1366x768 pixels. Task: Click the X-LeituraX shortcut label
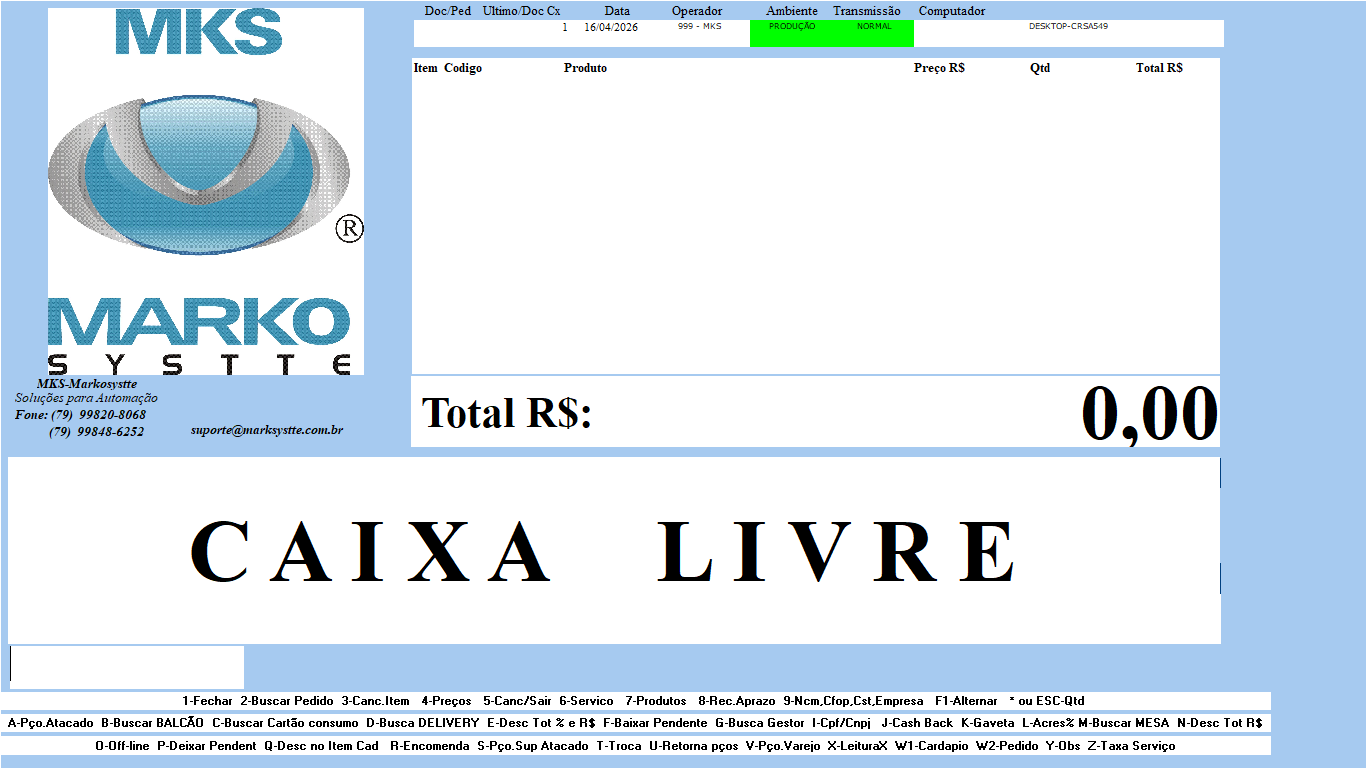[x=858, y=746]
